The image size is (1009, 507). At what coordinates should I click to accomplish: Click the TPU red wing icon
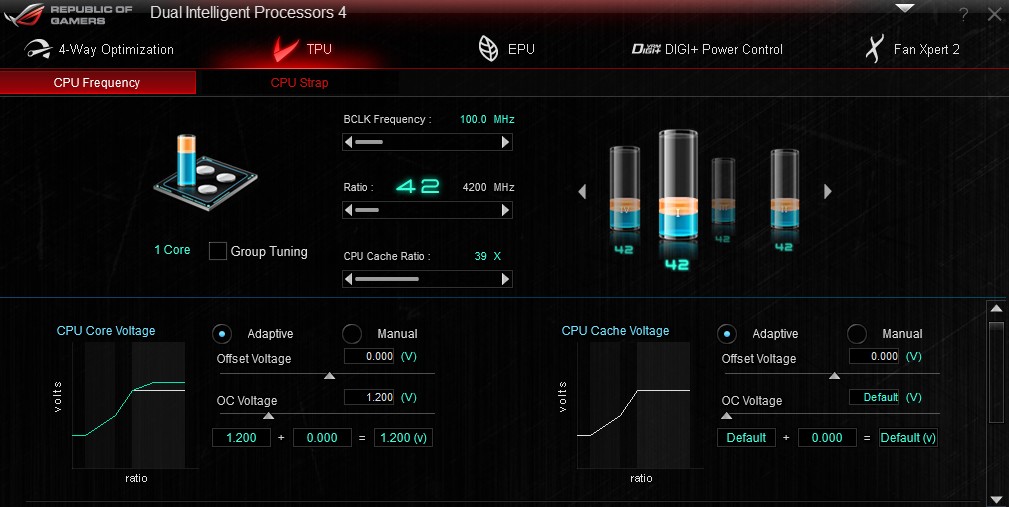pos(285,49)
